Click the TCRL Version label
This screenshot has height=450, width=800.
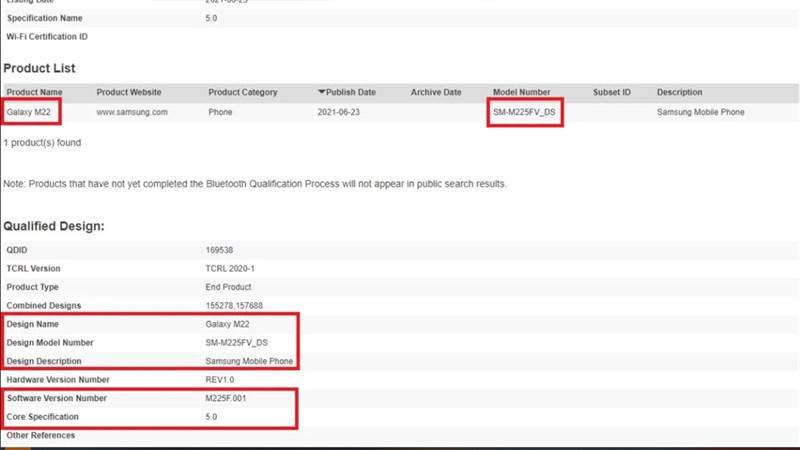coord(33,268)
